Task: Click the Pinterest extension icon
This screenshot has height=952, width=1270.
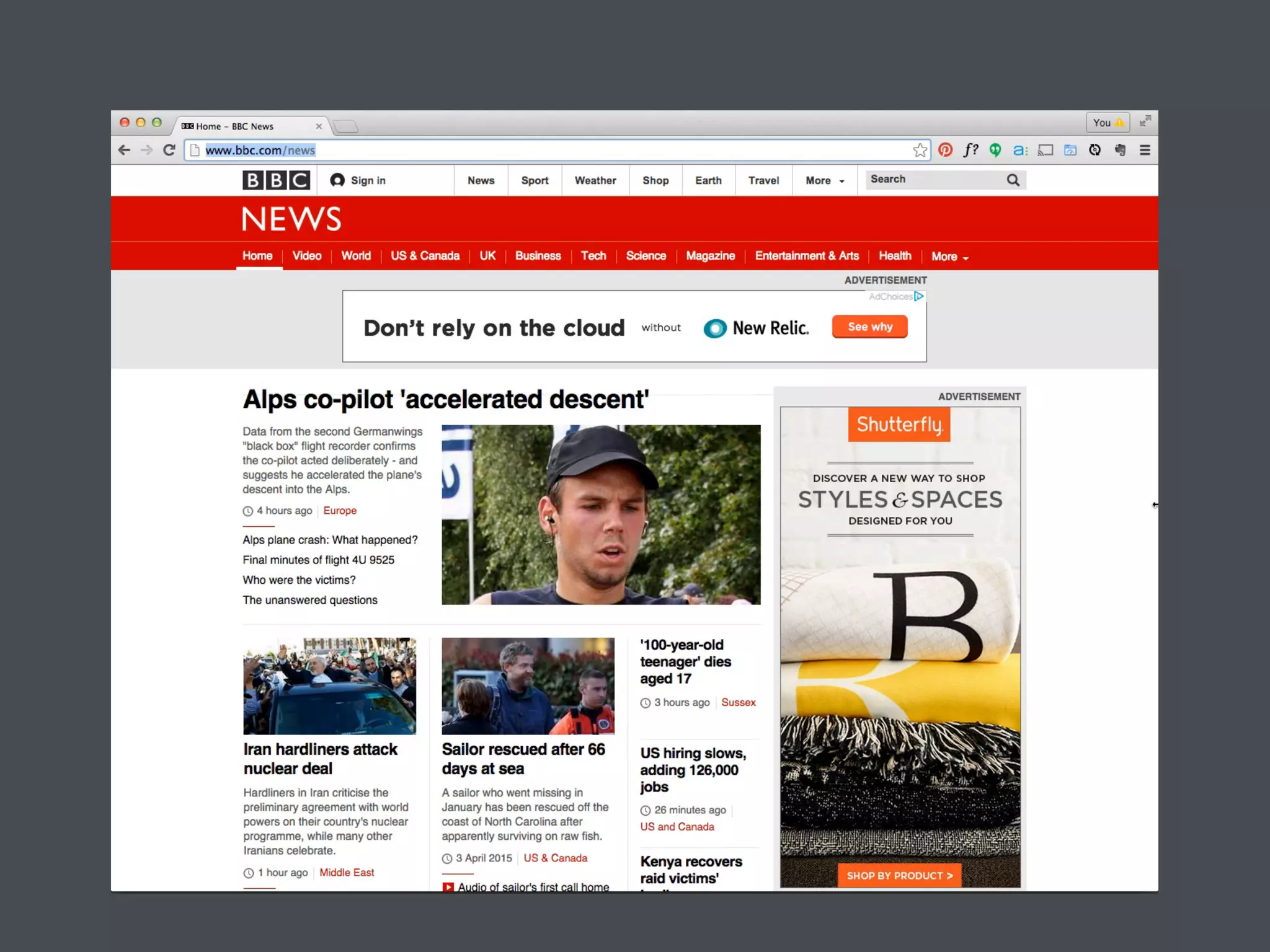Action: click(x=945, y=150)
